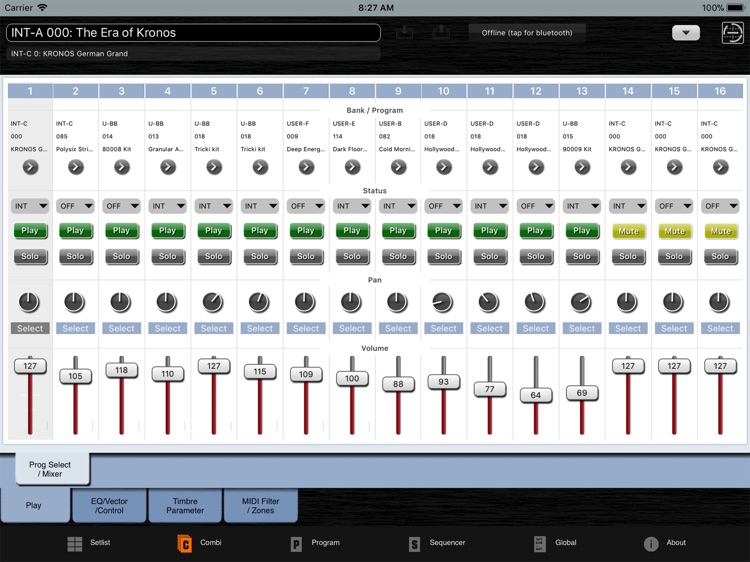This screenshot has width=750, height=562.
Task: Open program browser arrow for timbre 3 80008 Kit
Action: coord(121,167)
